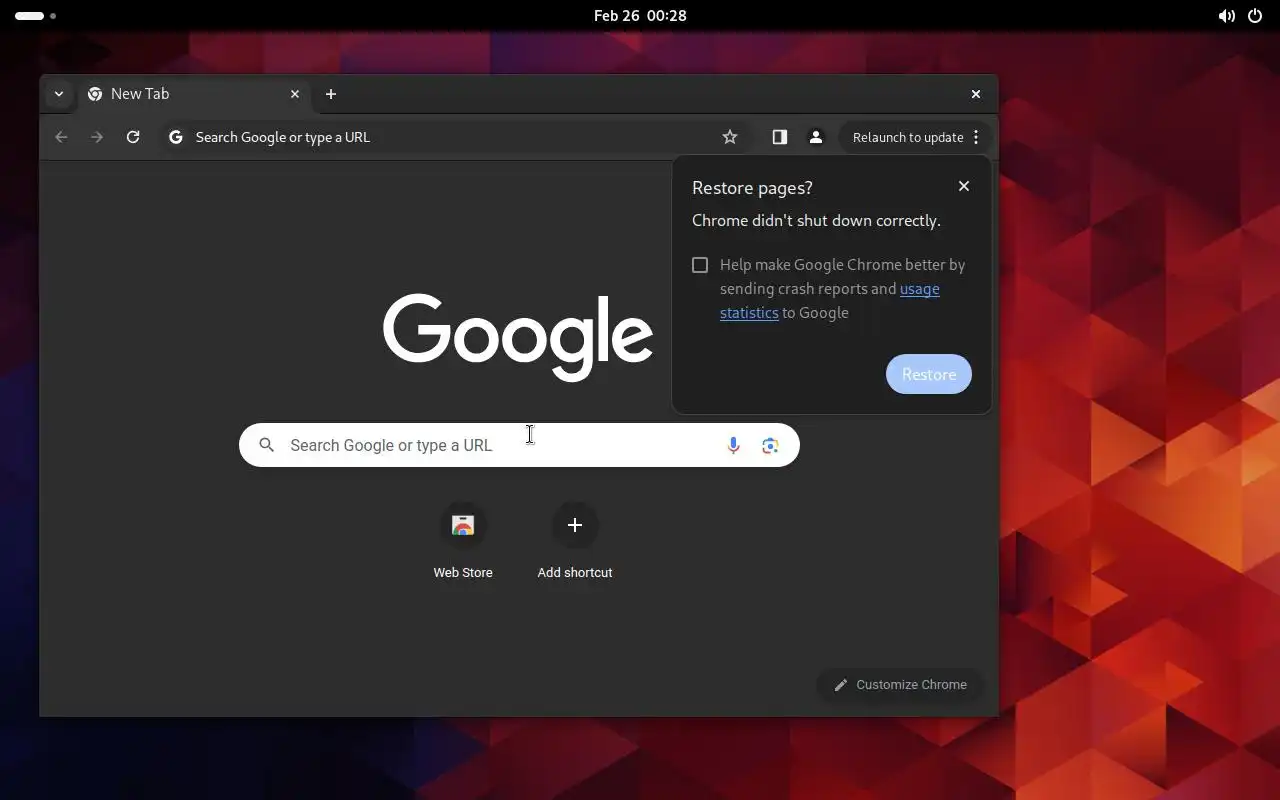Click the back navigation arrow
Viewport: 1280px width, 800px height.
coord(61,137)
